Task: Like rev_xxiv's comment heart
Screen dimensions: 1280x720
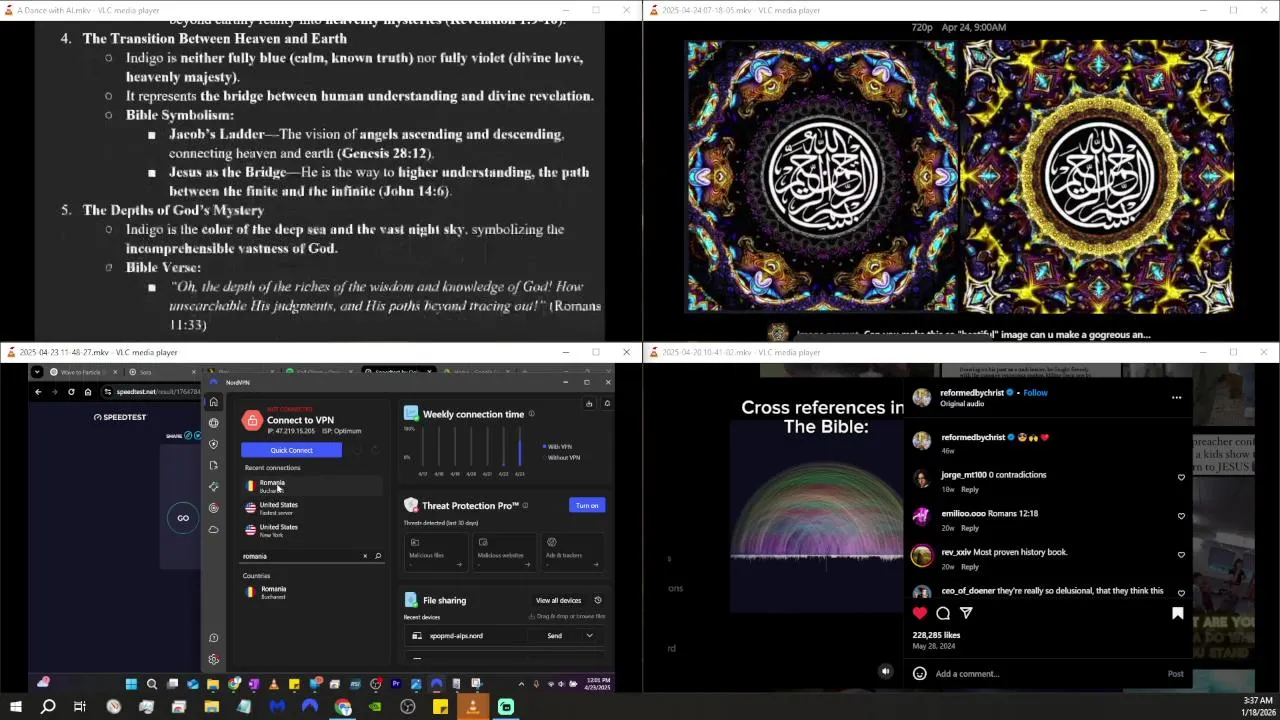Action: (x=1181, y=555)
